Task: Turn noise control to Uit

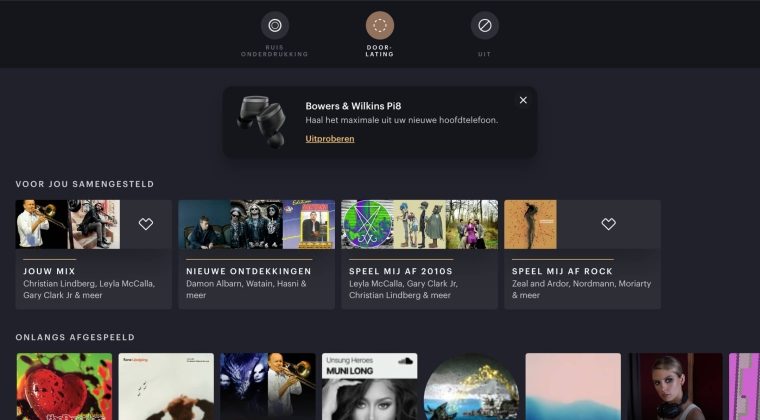Action: pyautogui.click(x=485, y=25)
